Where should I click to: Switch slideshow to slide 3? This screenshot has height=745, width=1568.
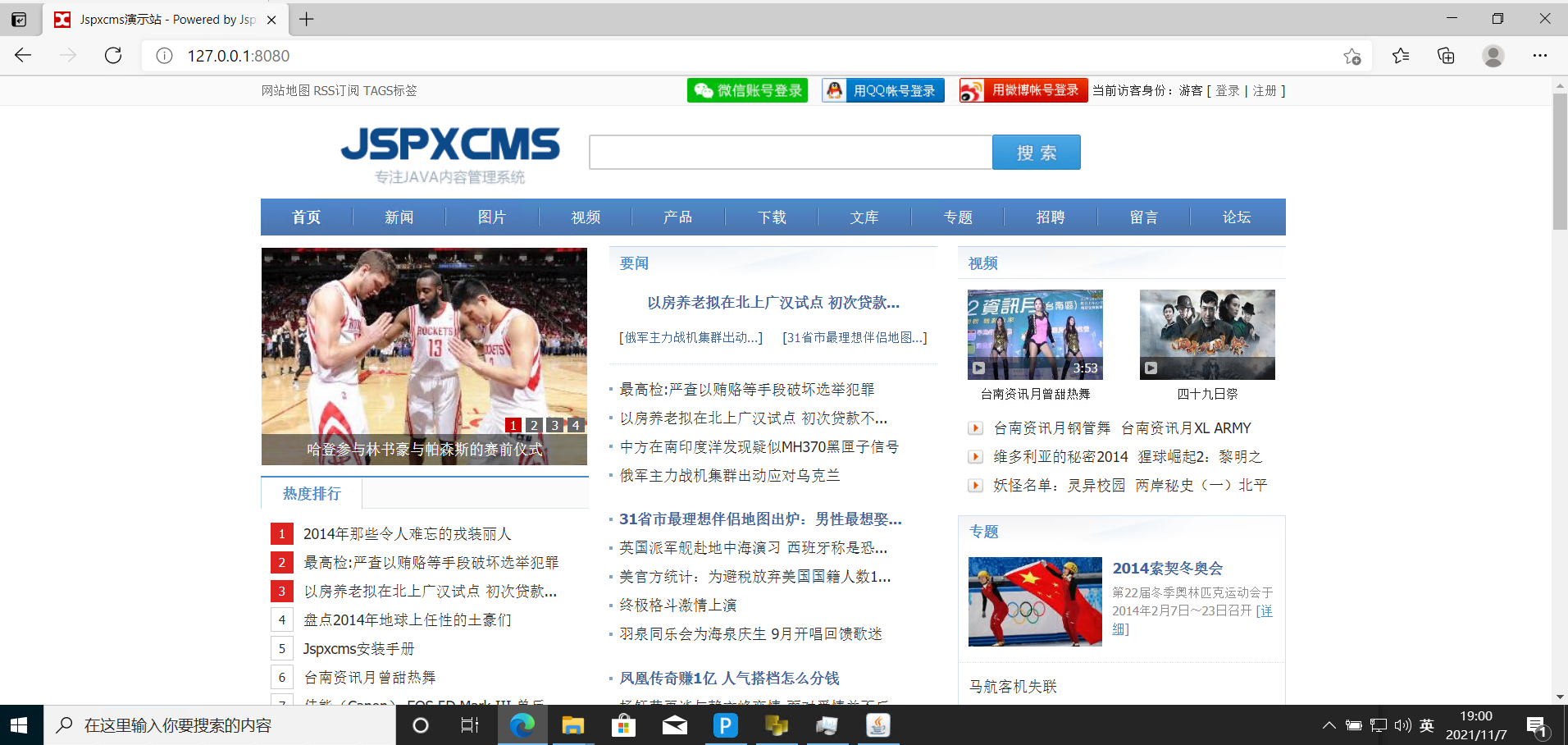pos(555,425)
